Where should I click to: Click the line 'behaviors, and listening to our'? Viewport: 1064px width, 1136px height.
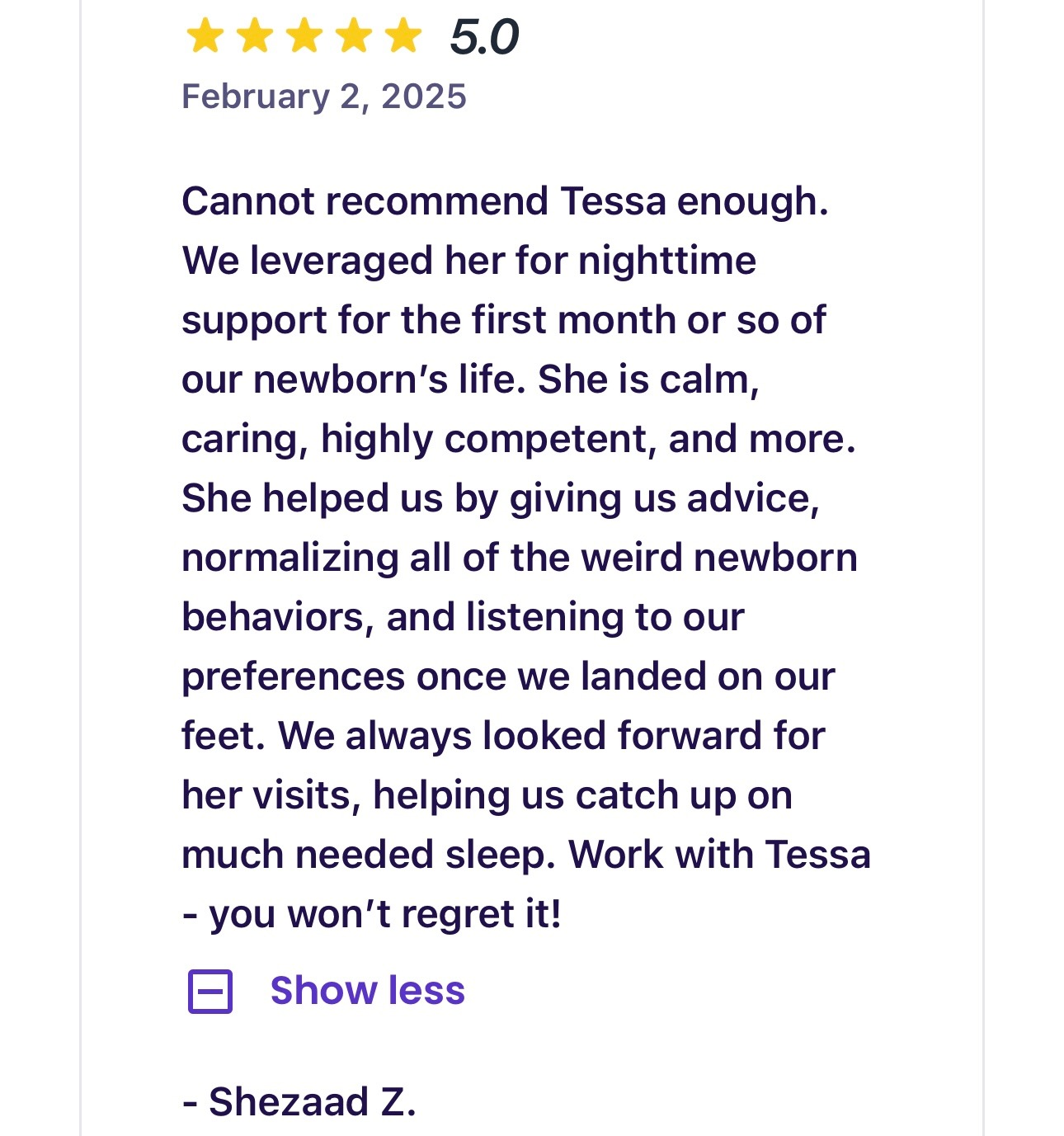463,617
